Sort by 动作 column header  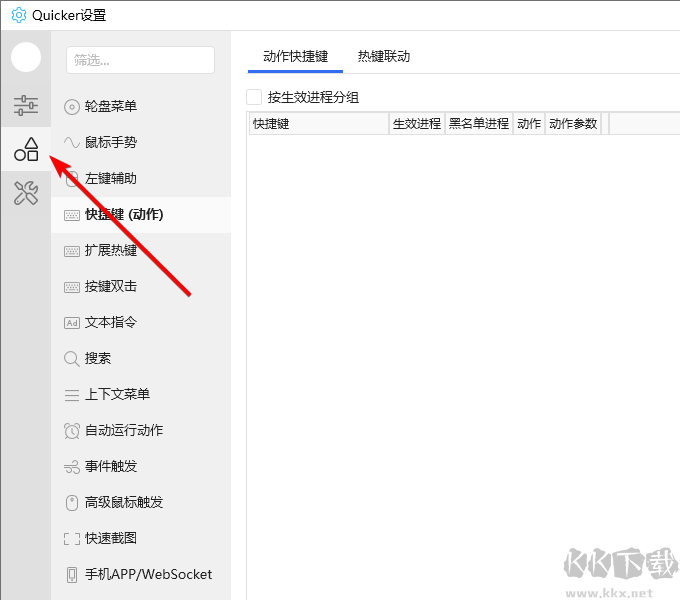529,124
